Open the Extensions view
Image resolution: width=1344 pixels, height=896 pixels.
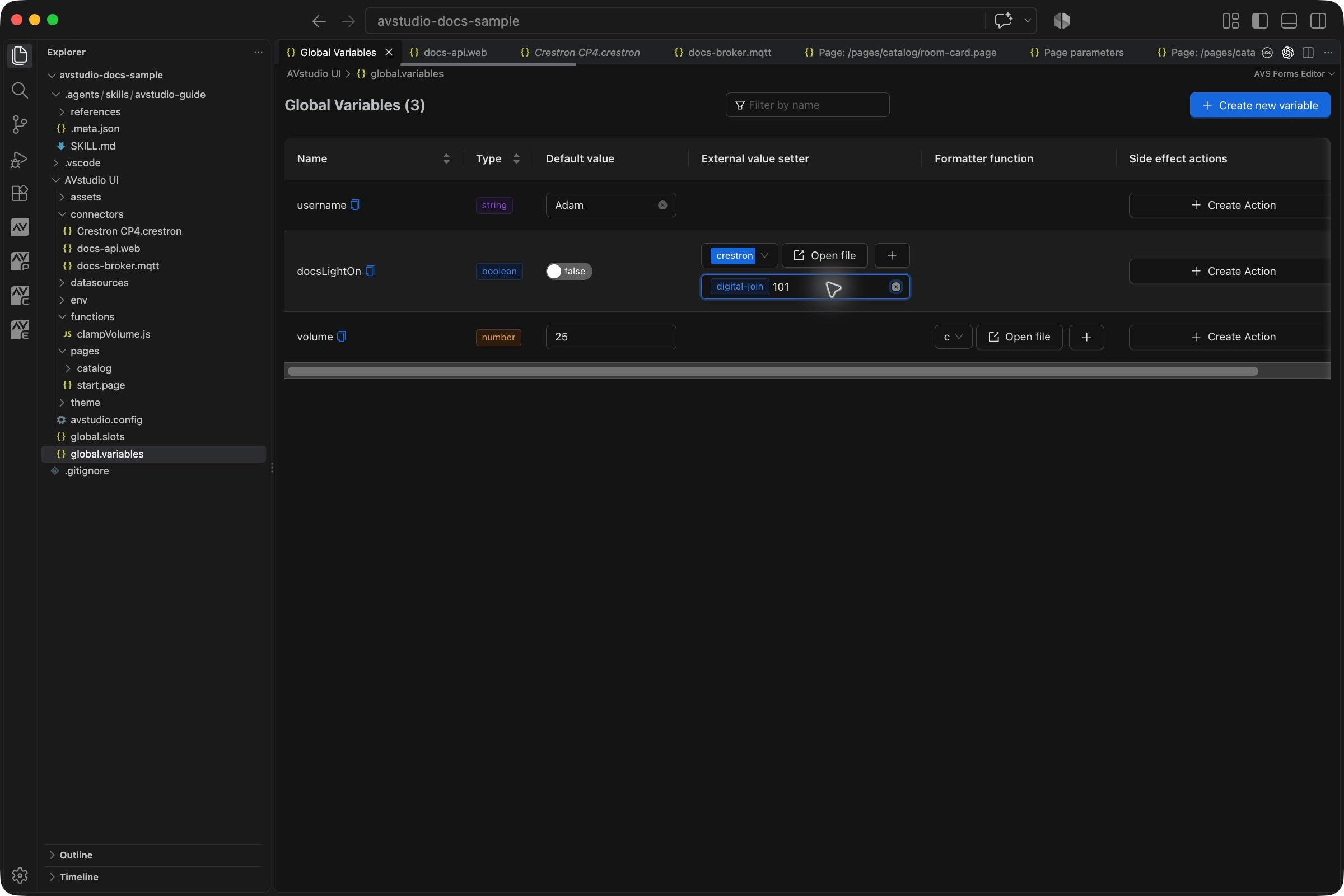coord(20,193)
